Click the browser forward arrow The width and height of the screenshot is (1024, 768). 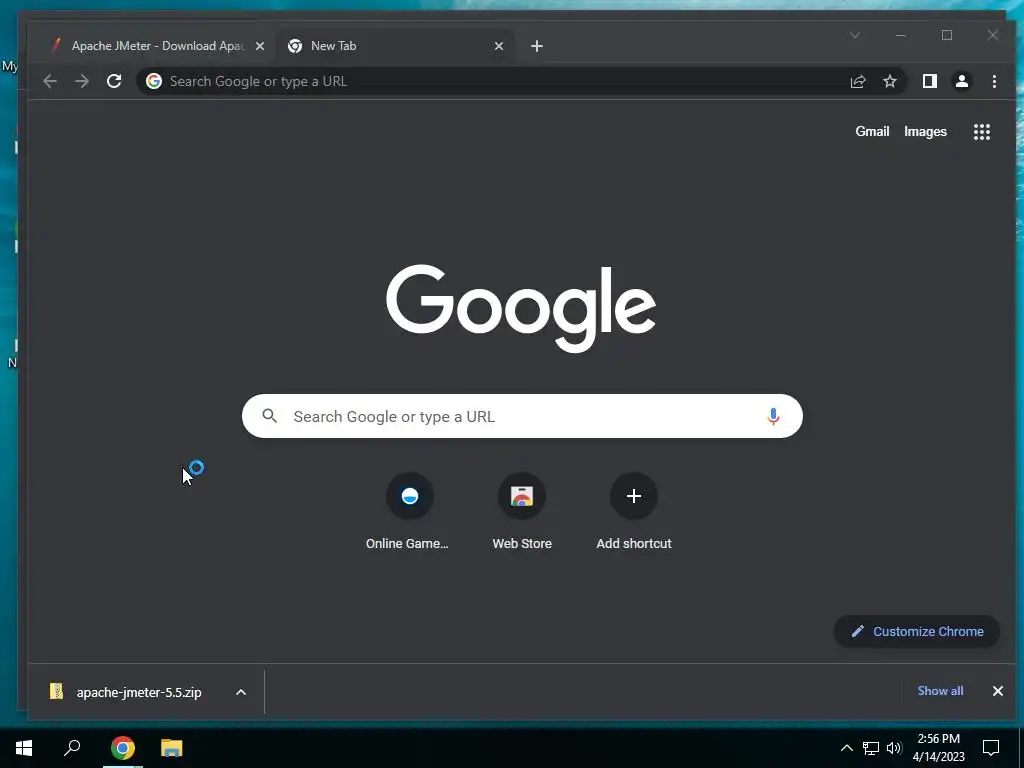pos(82,81)
